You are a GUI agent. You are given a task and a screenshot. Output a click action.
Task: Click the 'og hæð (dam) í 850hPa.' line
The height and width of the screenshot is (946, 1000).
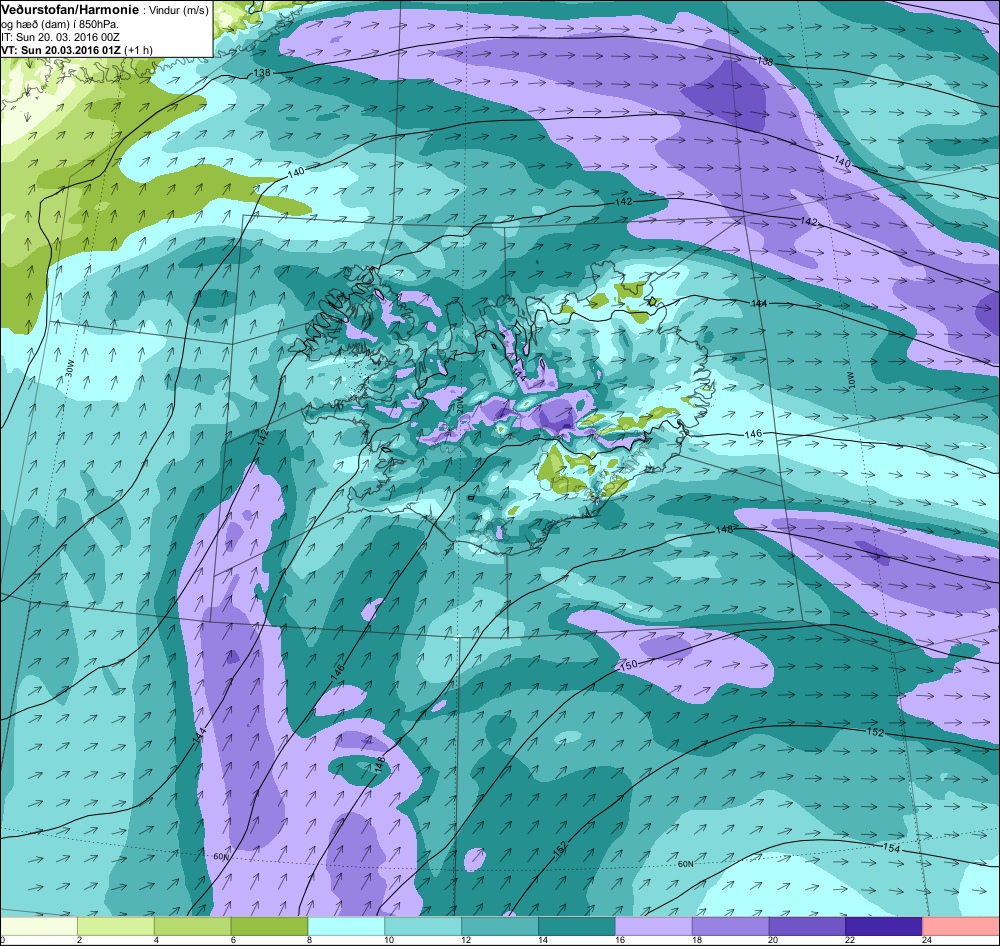click(x=61, y=24)
